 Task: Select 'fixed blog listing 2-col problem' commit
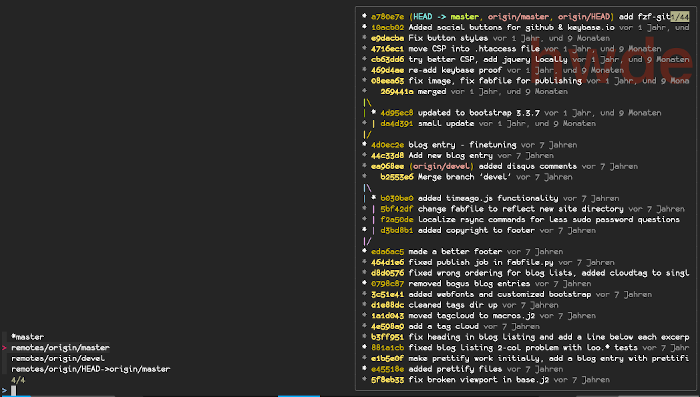point(523,348)
